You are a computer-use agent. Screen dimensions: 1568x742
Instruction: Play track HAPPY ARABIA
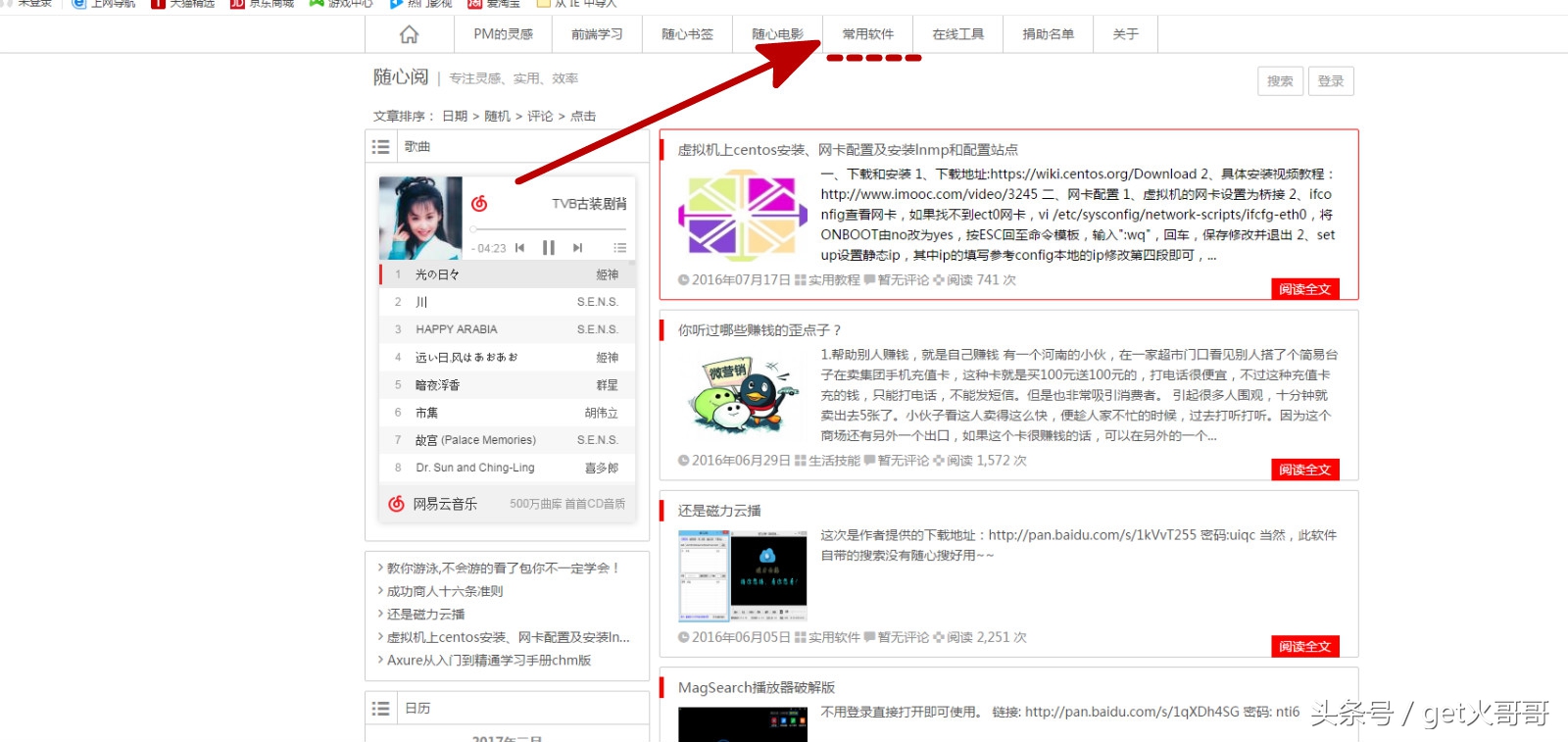(x=508, y=329)
